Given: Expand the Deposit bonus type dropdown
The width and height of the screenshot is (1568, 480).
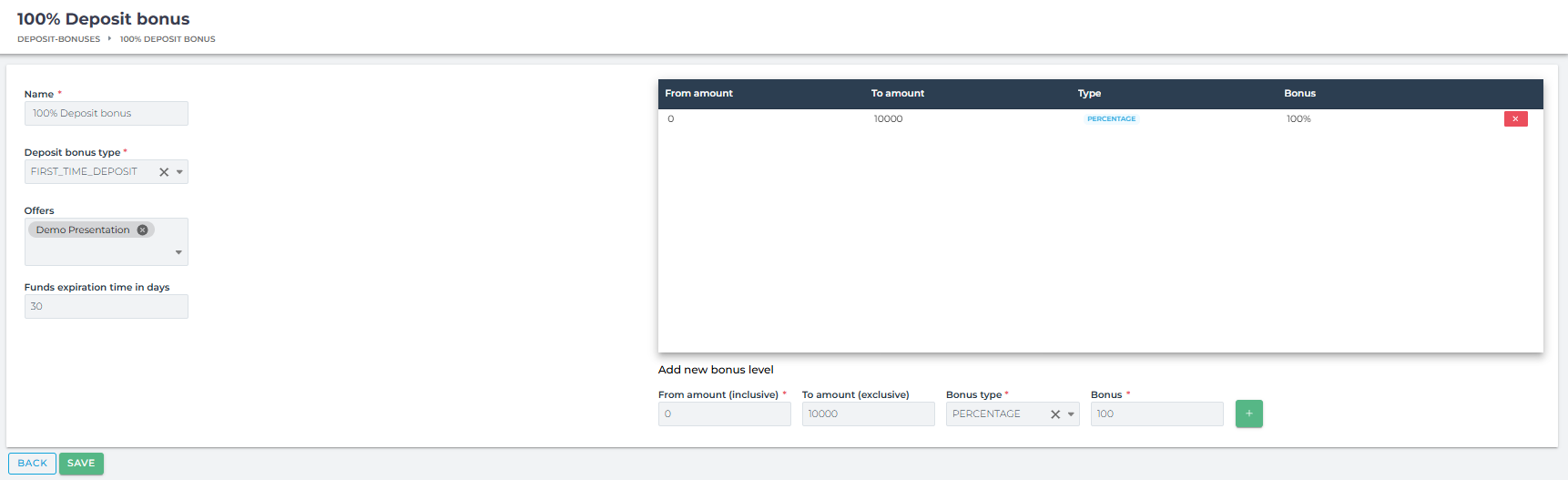Looking at the screenshot, I should click(179, 172).
